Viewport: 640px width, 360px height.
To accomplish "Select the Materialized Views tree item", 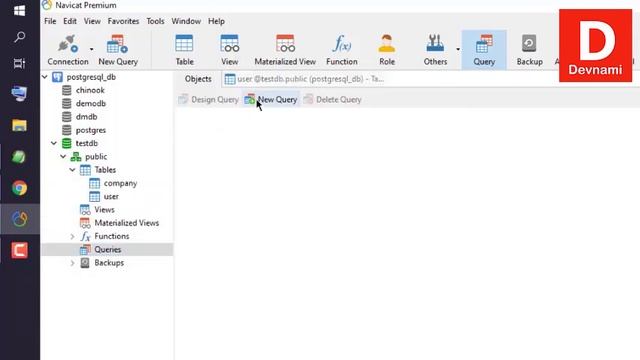I will coord(127,223).
